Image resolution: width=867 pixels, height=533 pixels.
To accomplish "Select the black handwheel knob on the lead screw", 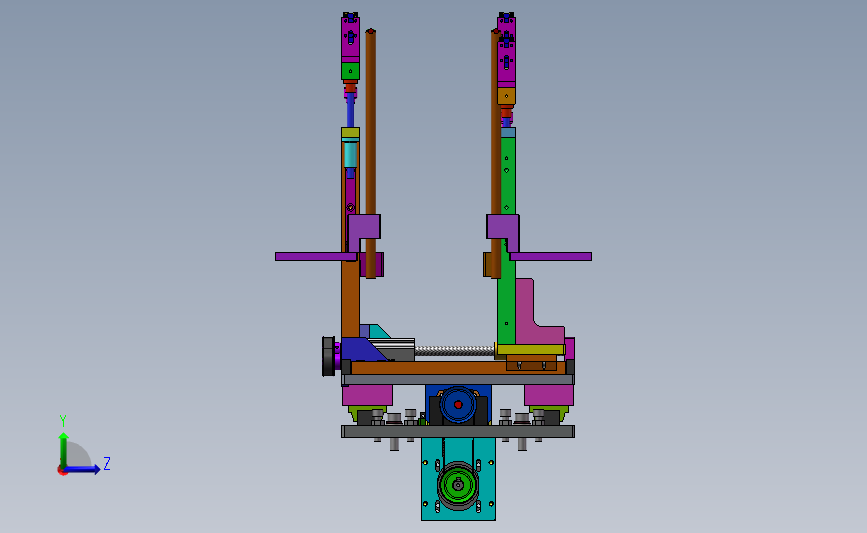I will 328,356.
